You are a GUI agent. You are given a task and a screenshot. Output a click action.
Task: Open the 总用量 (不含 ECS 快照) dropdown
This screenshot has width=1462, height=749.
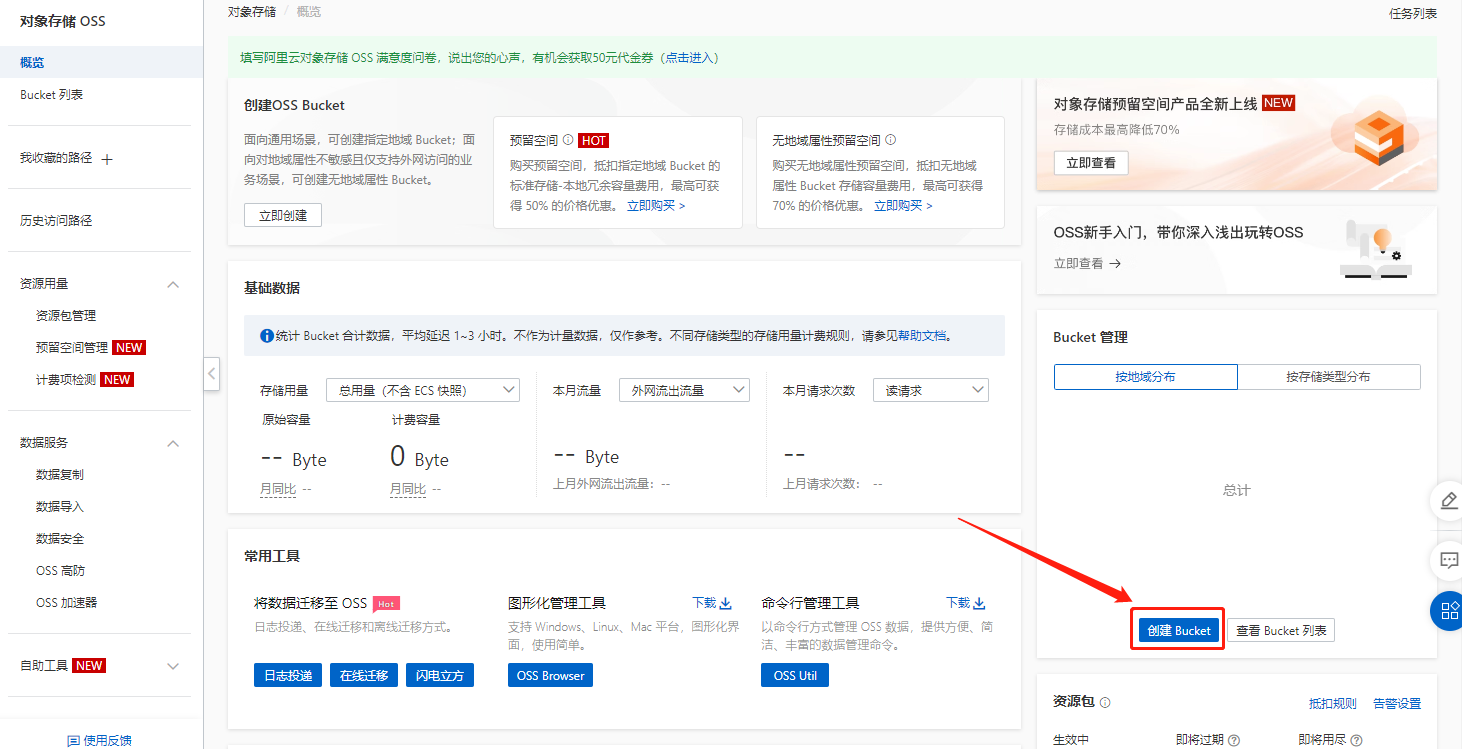tap(424, 390)
